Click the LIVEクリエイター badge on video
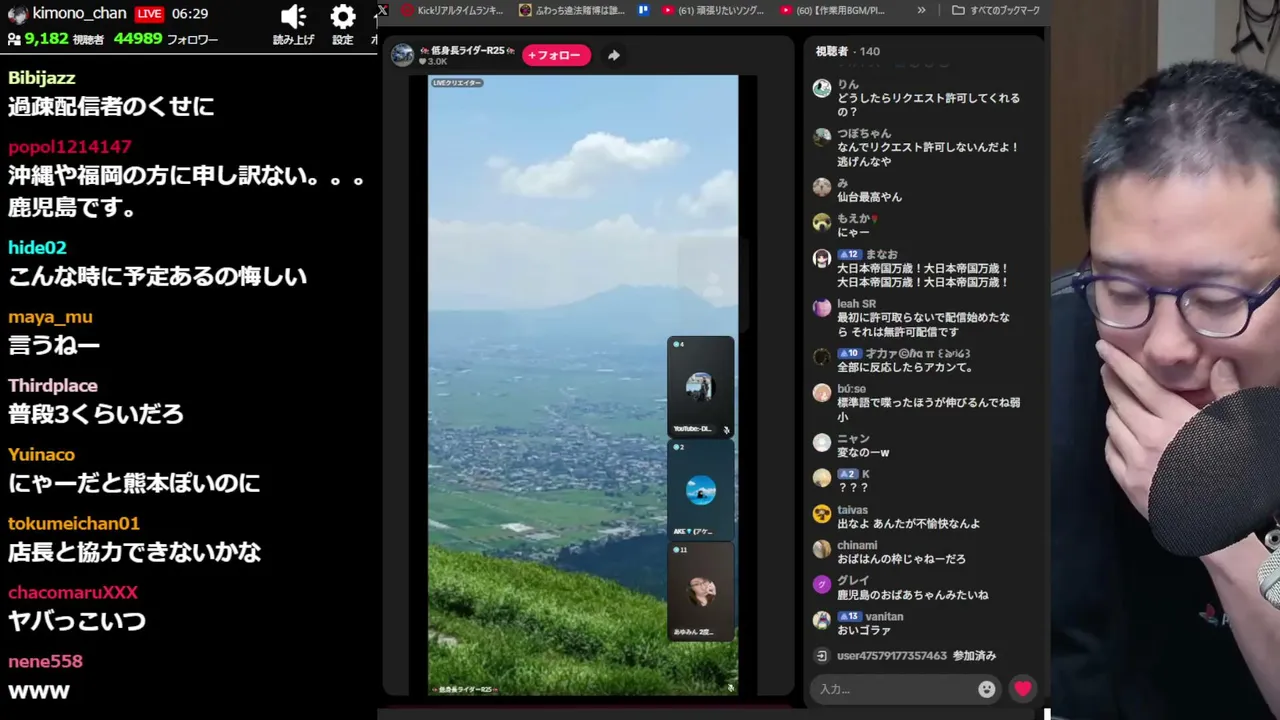 click(x=457, y=83)
